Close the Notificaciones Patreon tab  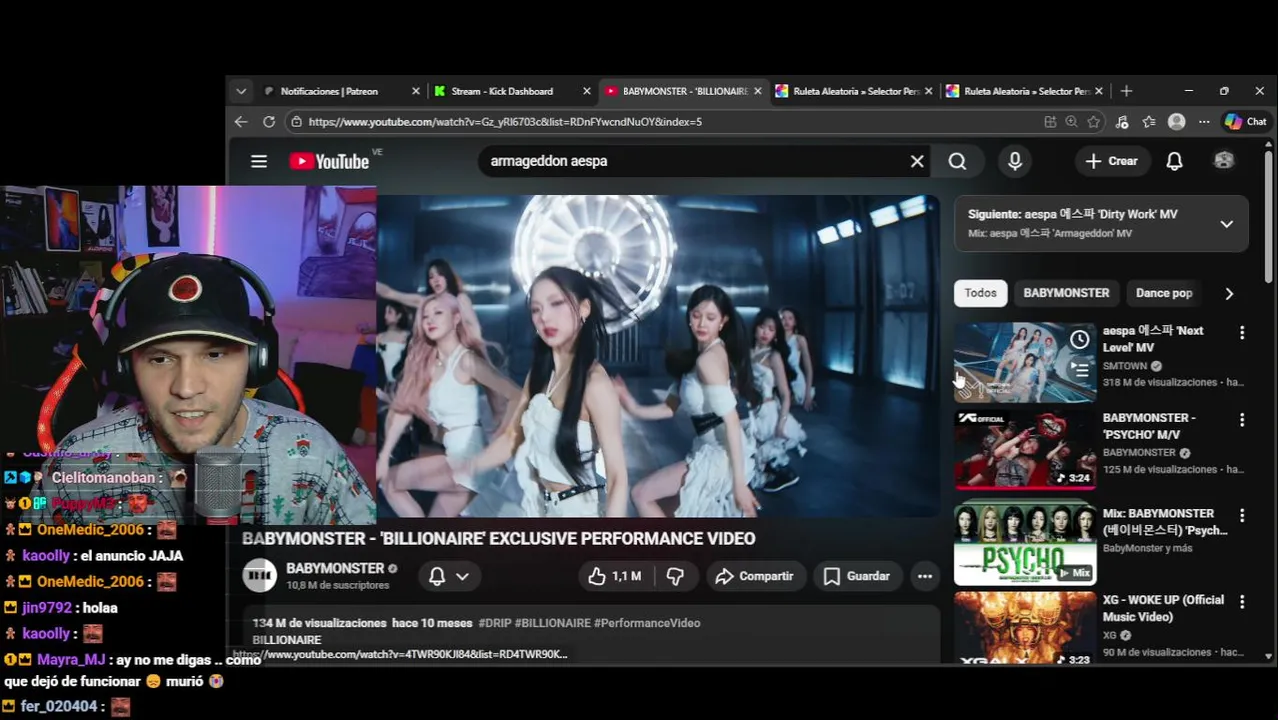416,91
